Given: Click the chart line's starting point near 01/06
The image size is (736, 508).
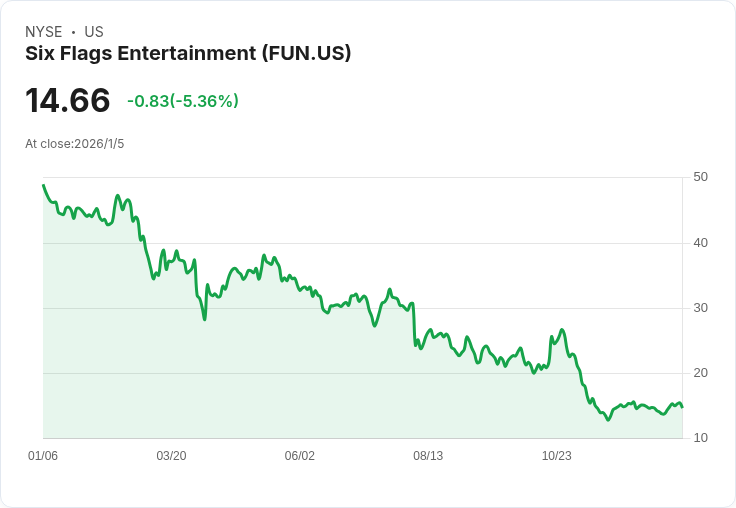Looking at the screenshot, I should [x=44, y=185].
